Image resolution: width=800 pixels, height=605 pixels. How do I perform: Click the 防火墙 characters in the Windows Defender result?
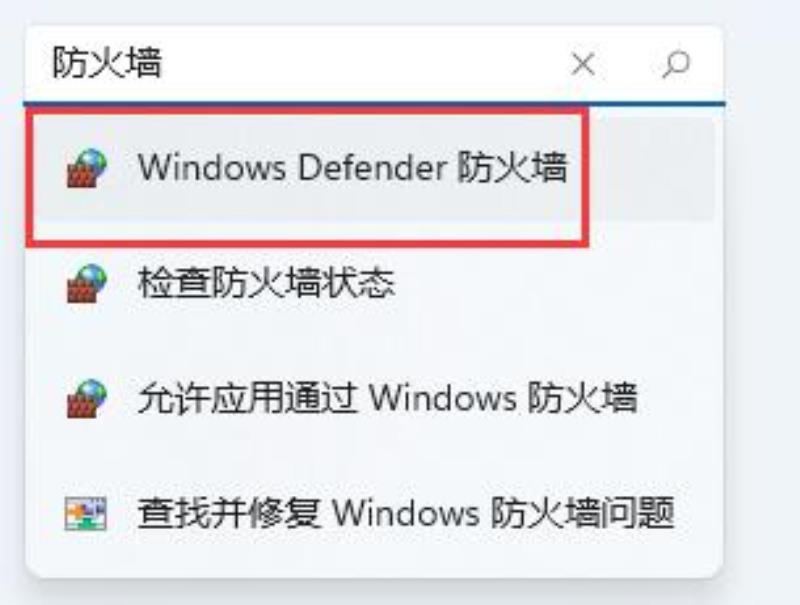click(512, 167)
